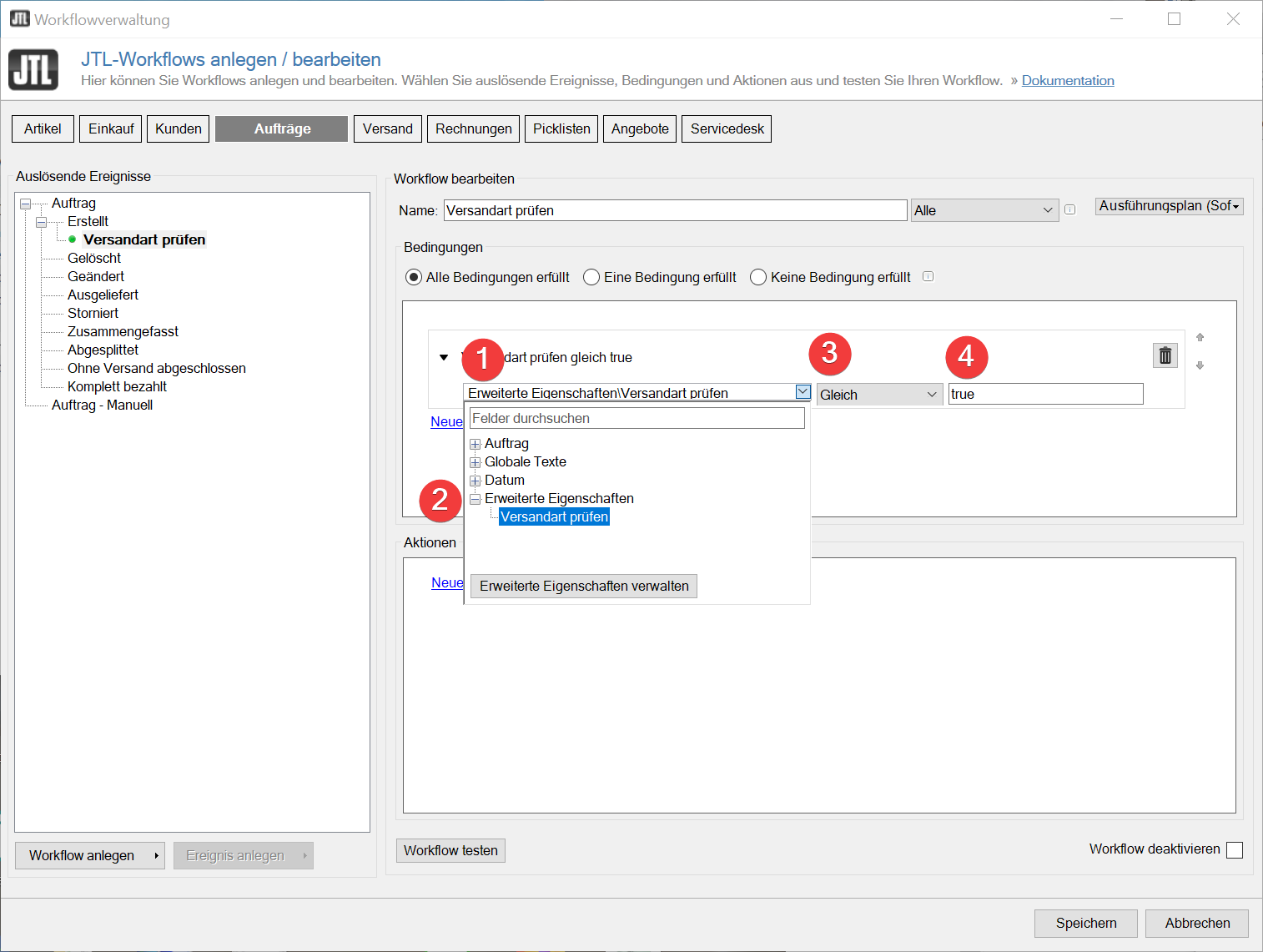The image size is (1263, 952).
Task: Select Eine Bedingung erfüllt radio button
Action: click(x=591, y=277)
